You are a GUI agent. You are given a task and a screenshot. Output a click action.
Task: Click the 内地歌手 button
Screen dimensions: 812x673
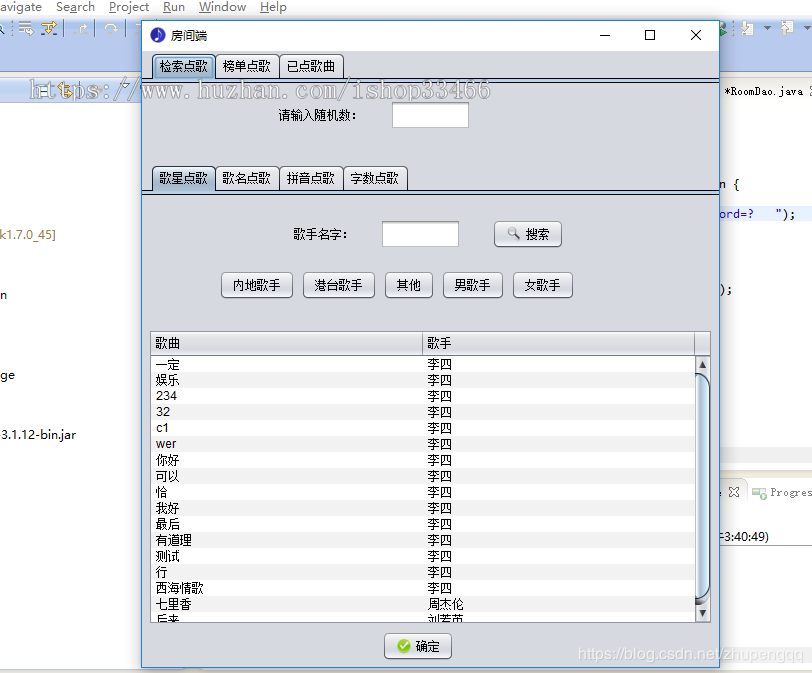click(256, 285)
